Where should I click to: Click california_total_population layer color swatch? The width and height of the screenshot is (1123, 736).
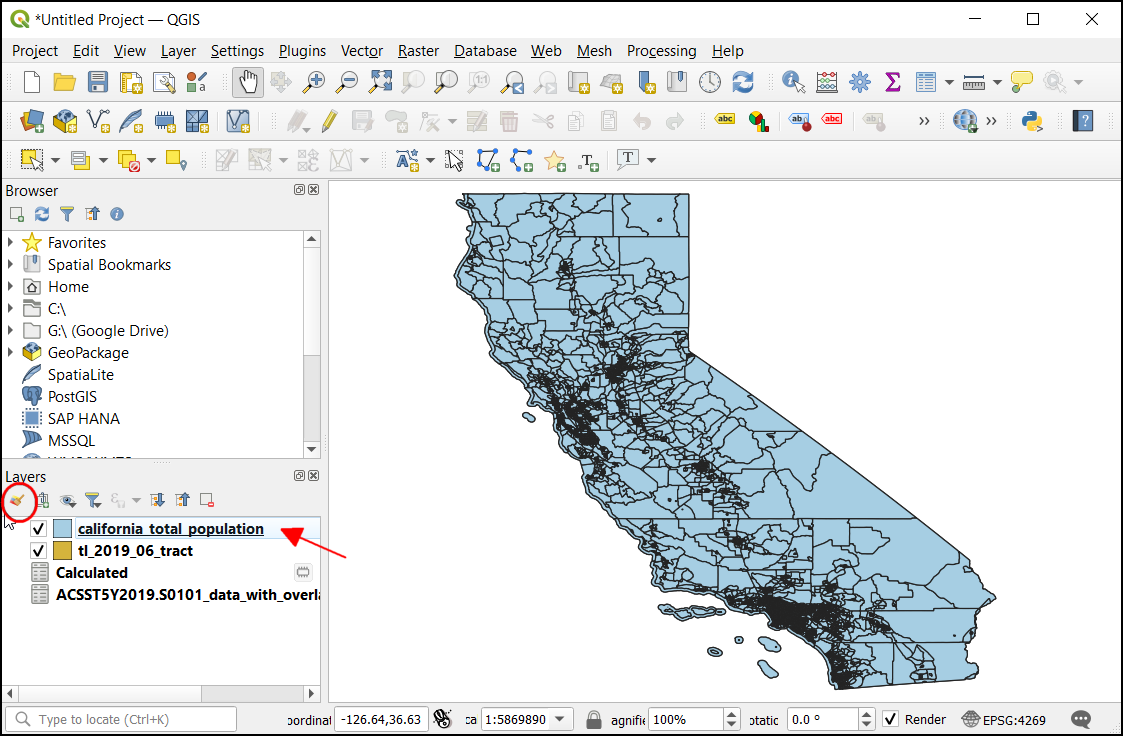[x=63, y=529]
